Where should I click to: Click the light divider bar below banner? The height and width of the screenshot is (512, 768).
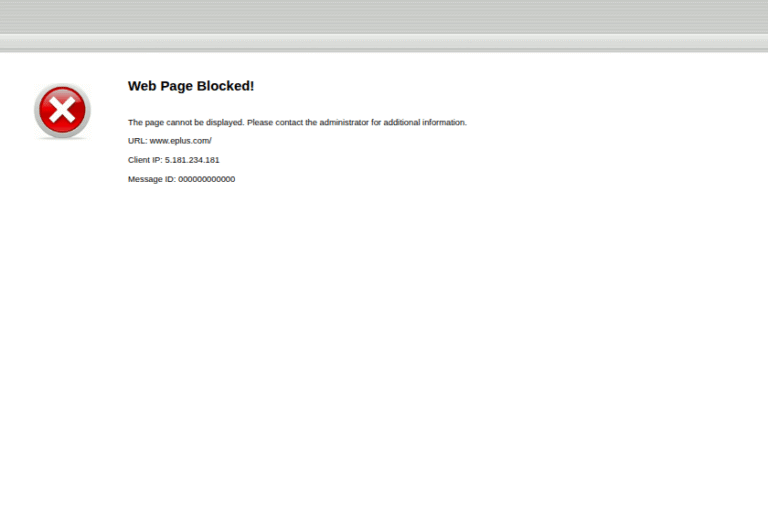click(384, 42)
